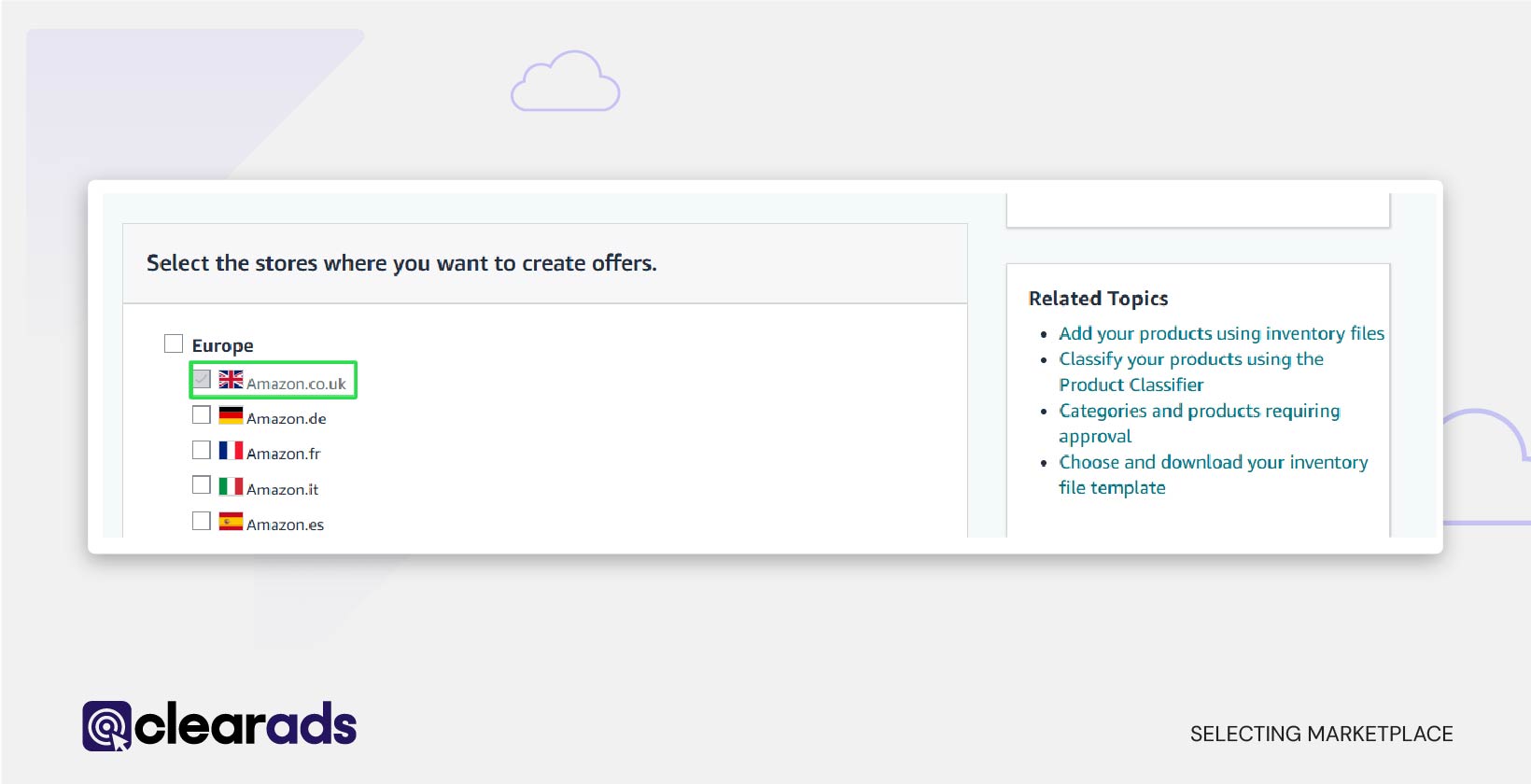Image resolution: width=1531 pixels, height=784 pixels.
Task: Click the Amazon.it label text
Action: pos(283,490)
